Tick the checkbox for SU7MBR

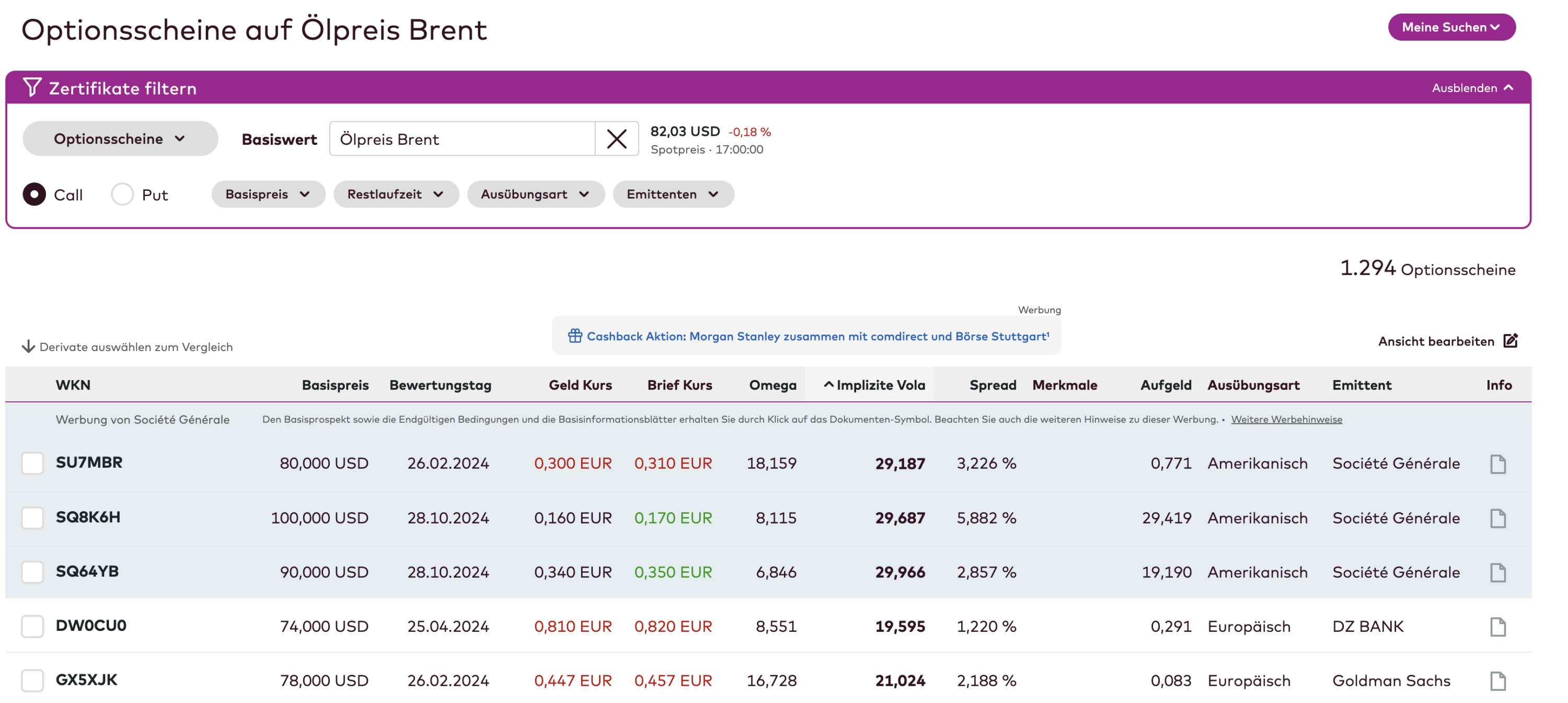(32, 463)
